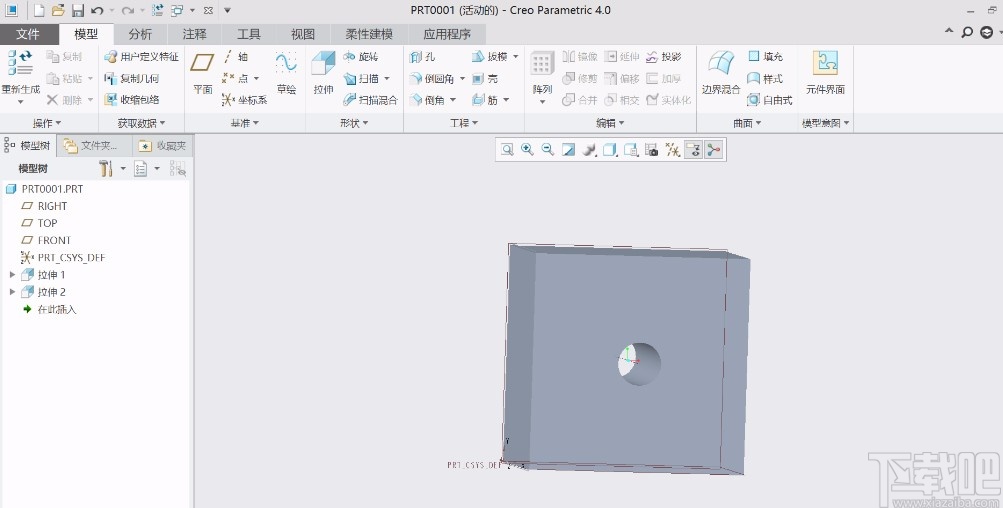Switch to the 注释 ribbon tab

coord(194,34)
